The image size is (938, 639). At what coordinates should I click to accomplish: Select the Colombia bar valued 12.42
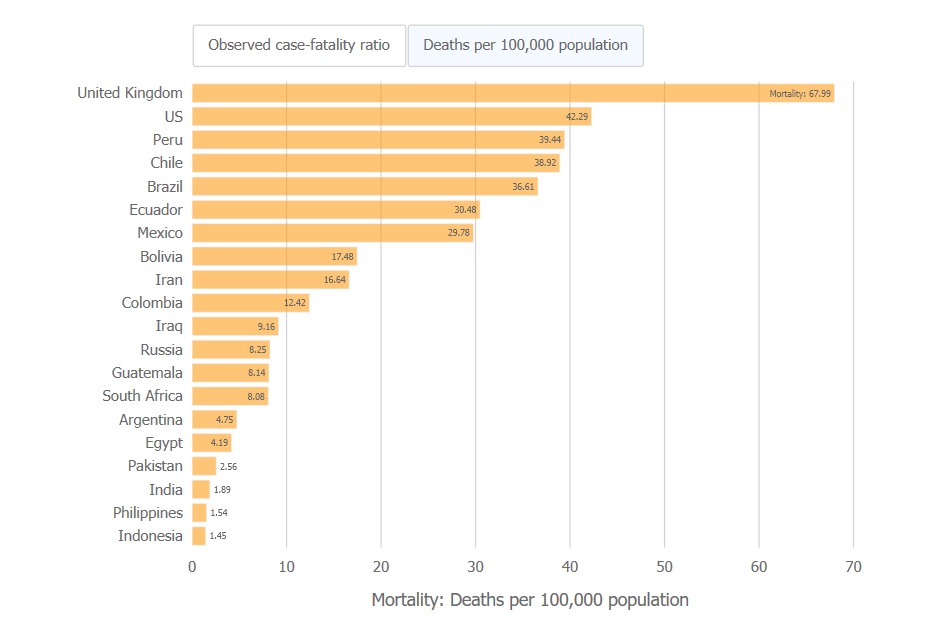click(250, 303)
